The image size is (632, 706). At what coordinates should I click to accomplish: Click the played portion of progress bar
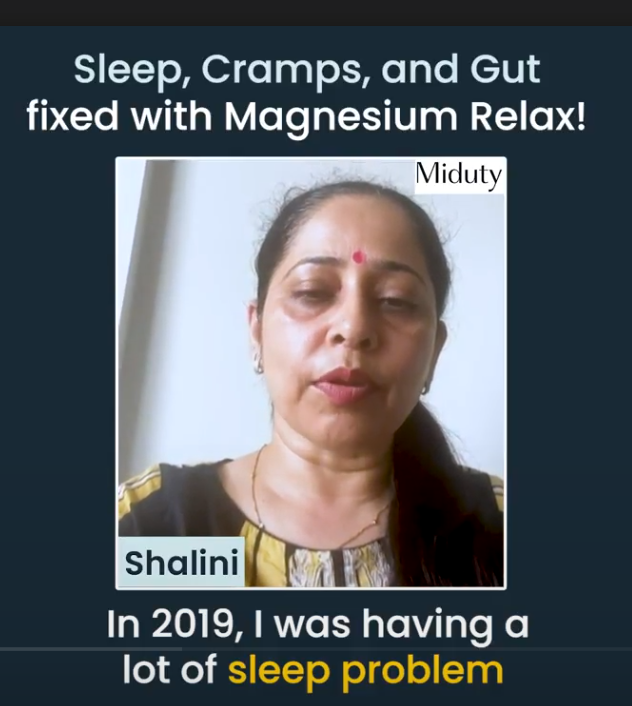coord(91,649)
